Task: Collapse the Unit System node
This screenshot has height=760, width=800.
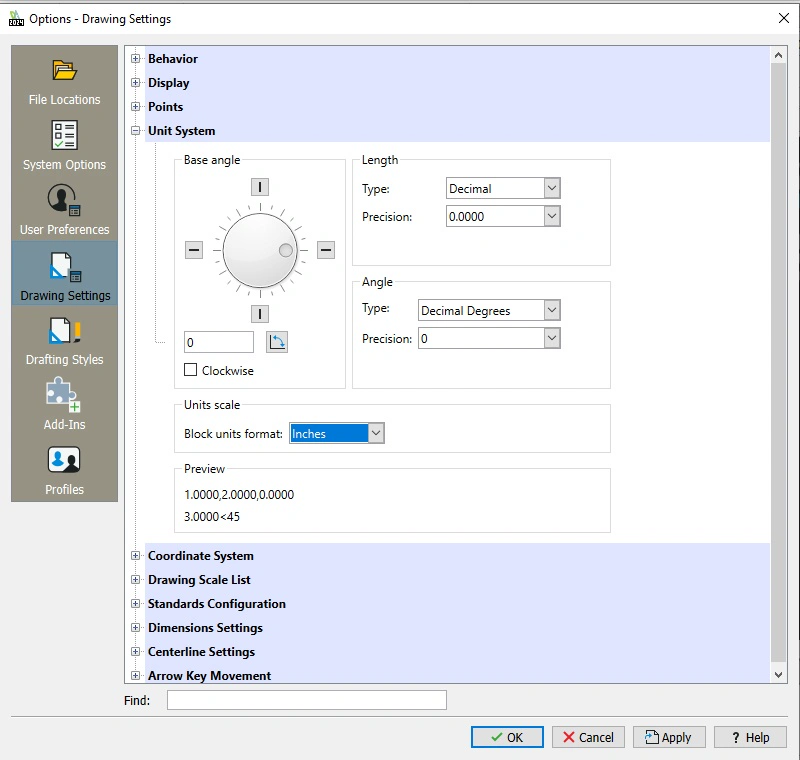Action: [135, 131]
